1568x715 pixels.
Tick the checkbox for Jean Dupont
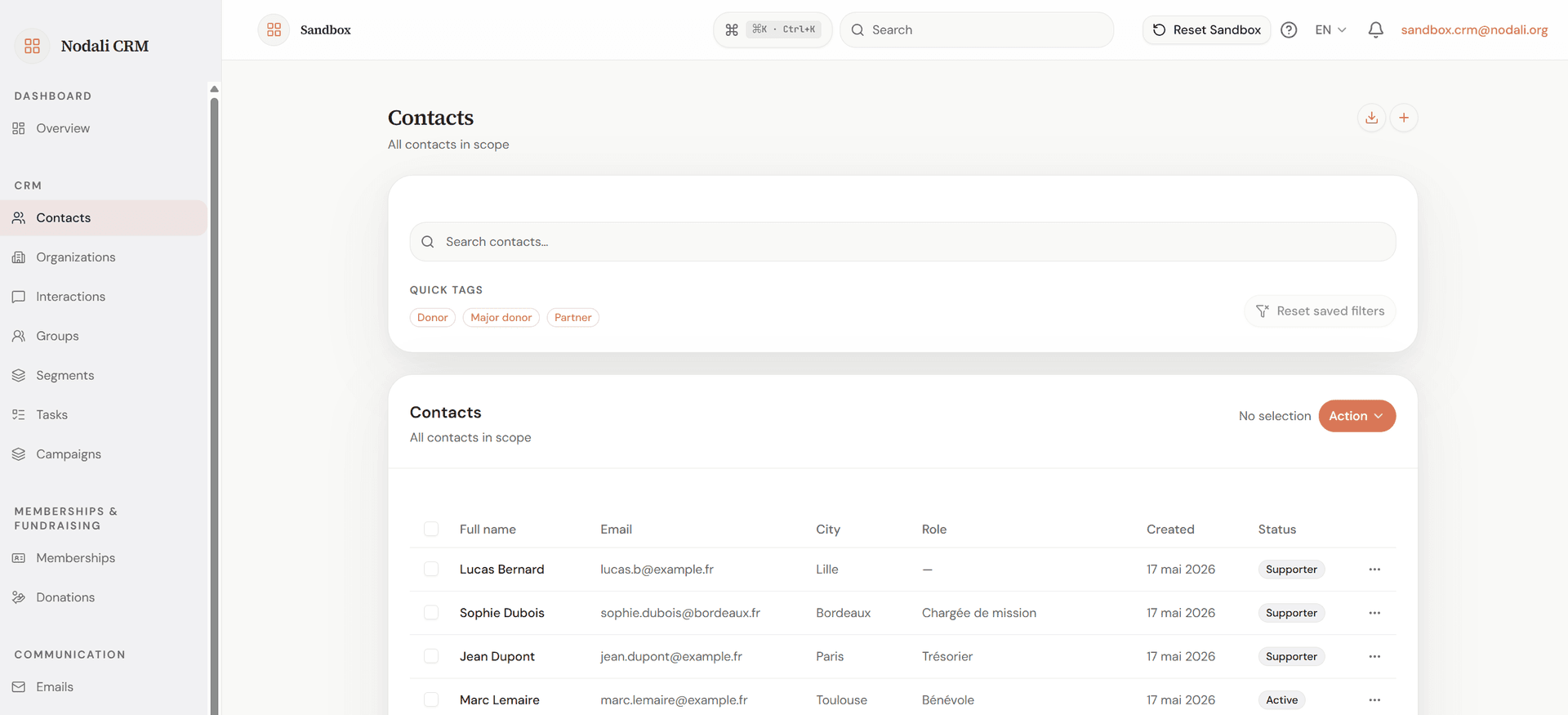coord(431,656)
